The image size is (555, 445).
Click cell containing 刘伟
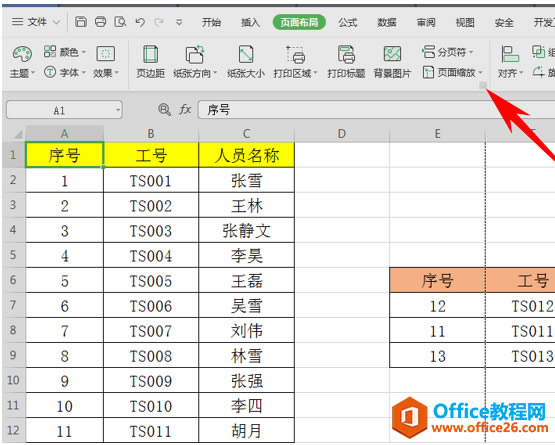[x=247, y=330]
